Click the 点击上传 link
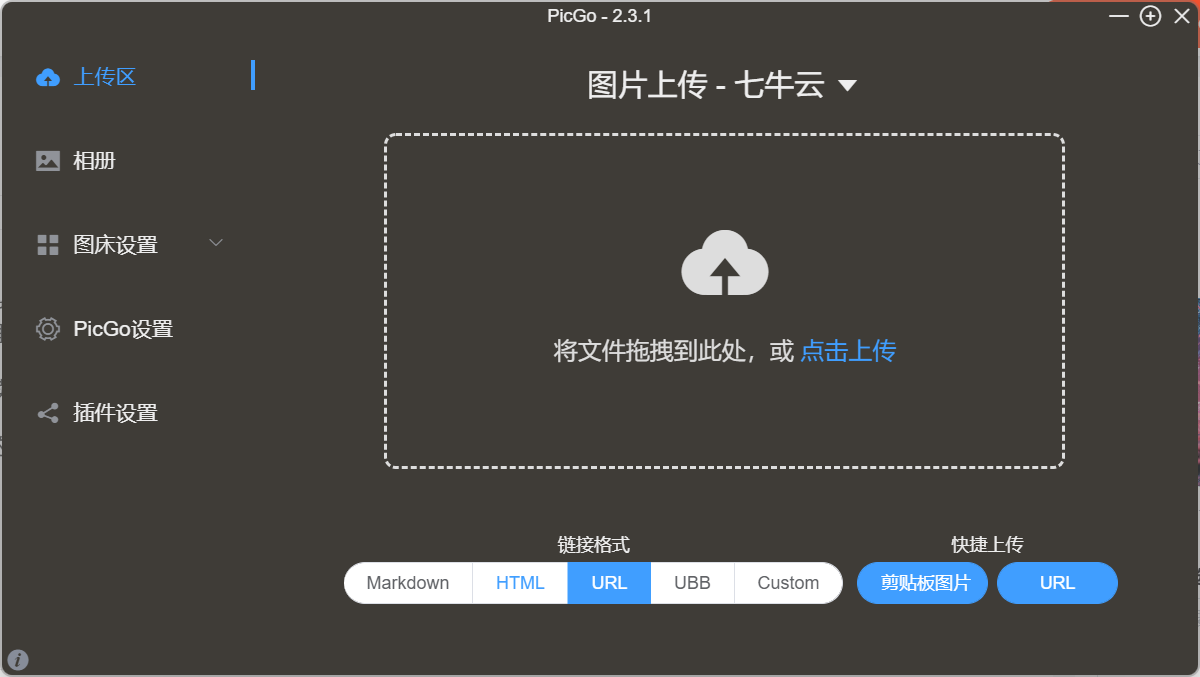The height and width of the screenshot is (677, 1200). tap(848, 351)
